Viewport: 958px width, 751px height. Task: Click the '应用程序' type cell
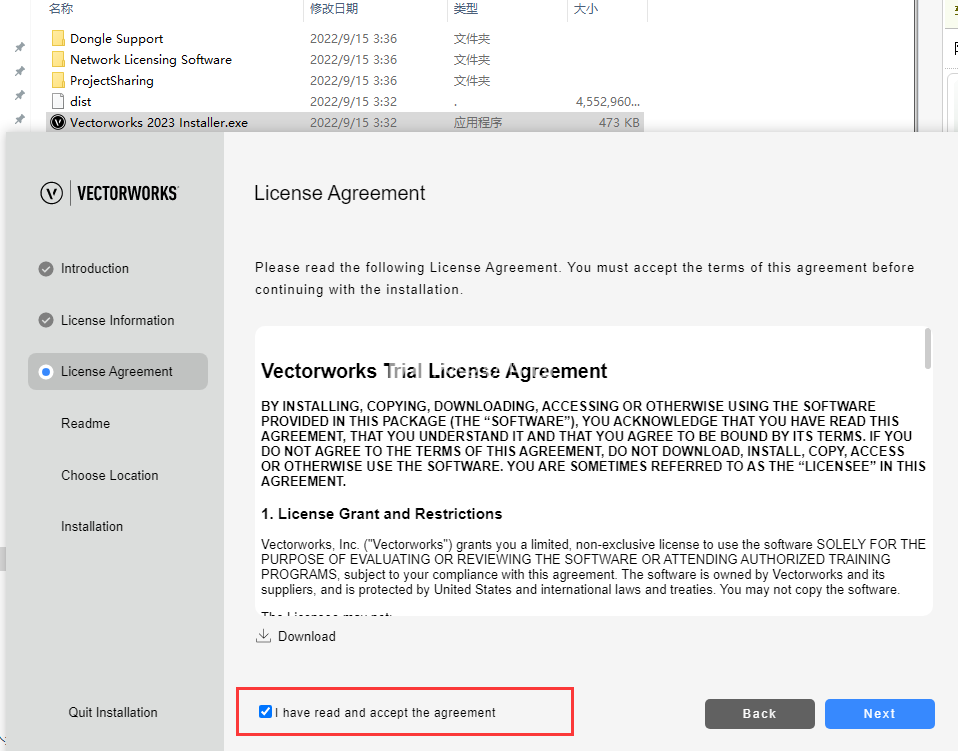pyautogui.click(x=478, y=122)
